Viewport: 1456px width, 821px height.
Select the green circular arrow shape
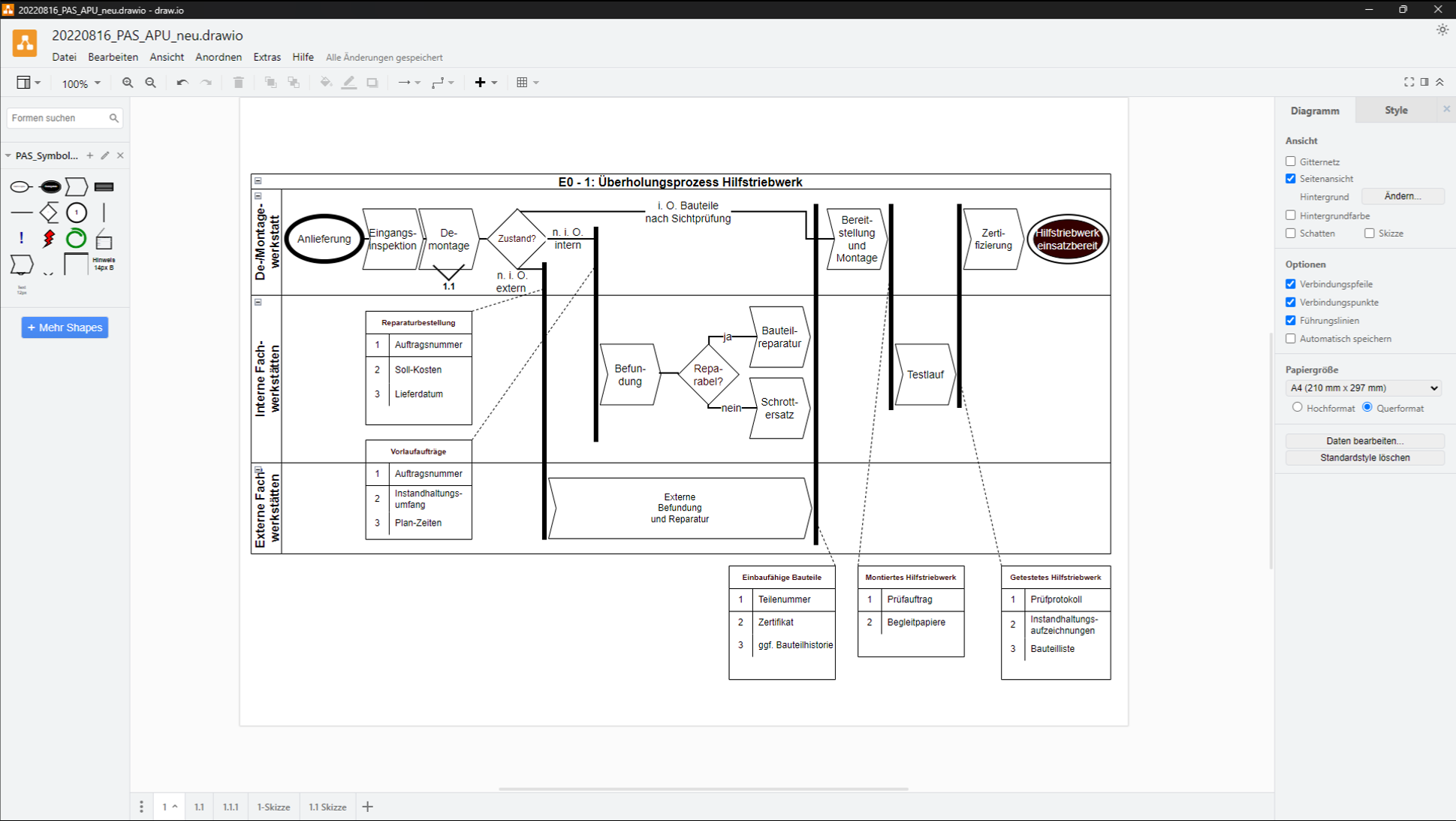click(x=76, y=239)
